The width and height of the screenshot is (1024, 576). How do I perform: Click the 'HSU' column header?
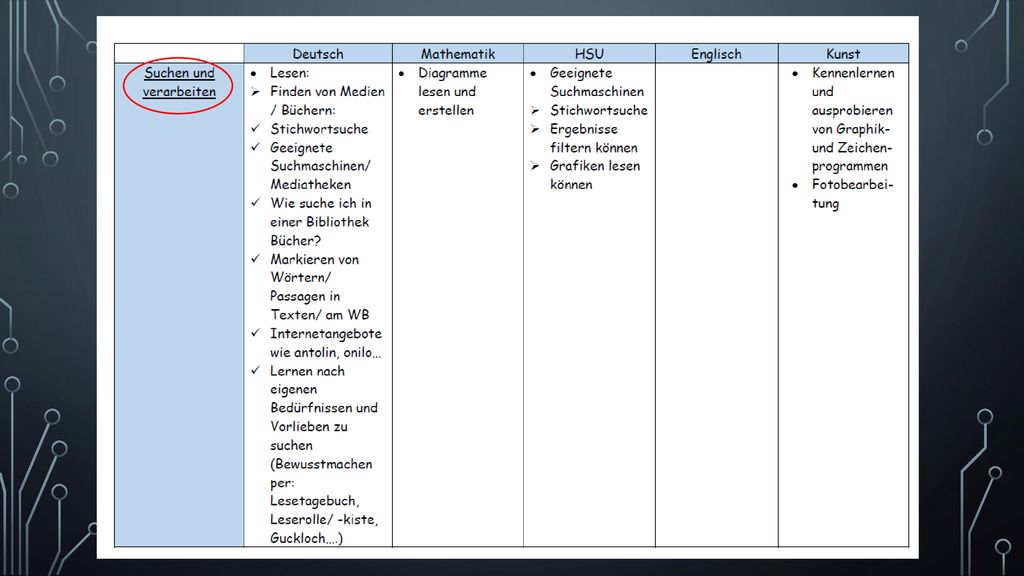click(589, 54)
